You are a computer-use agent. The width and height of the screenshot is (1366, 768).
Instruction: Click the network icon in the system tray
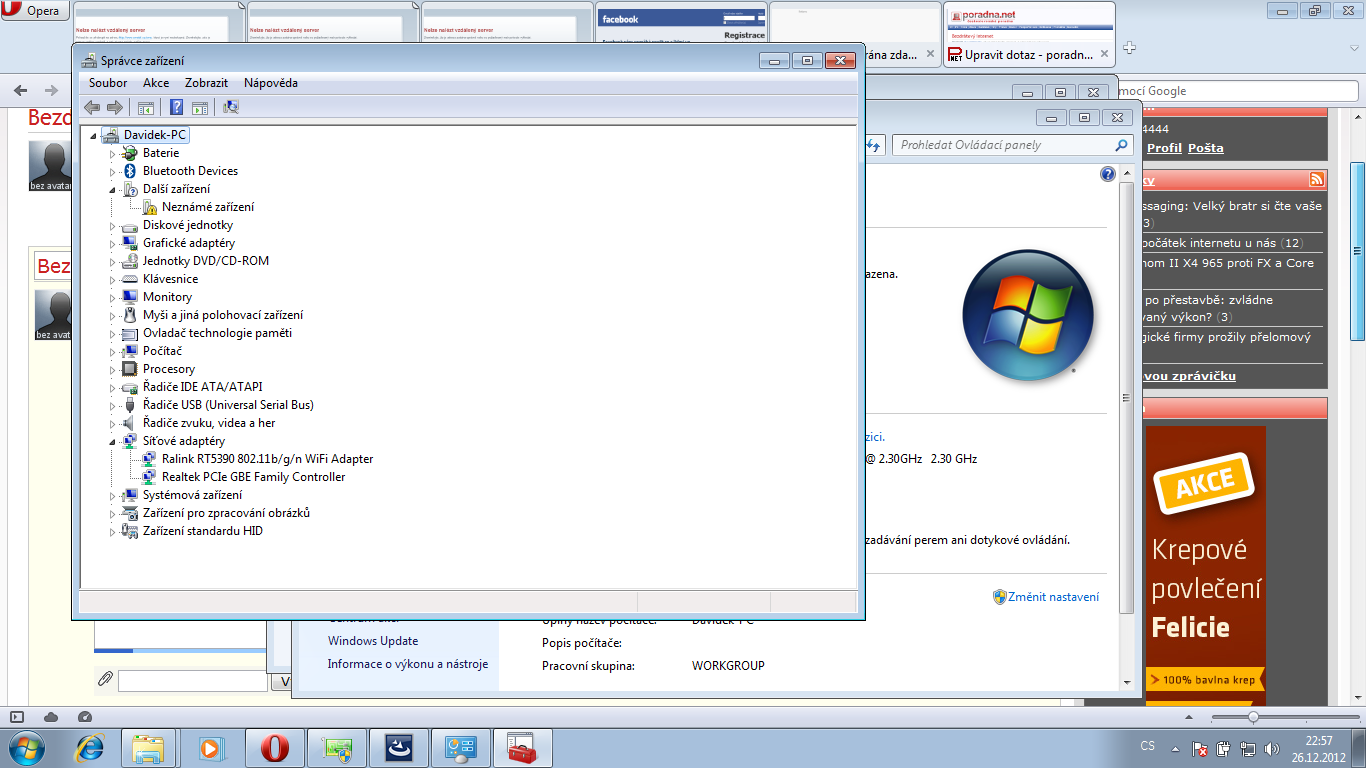tap(1249, 748)
